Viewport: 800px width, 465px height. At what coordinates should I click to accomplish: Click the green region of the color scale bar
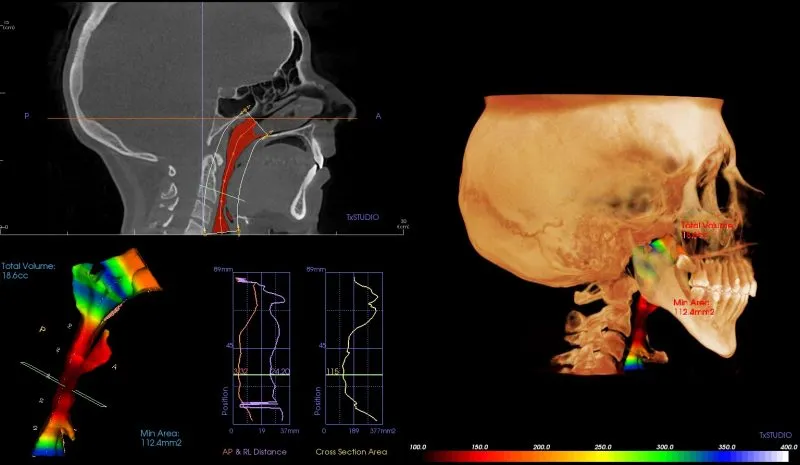click(x=663, y=457)
